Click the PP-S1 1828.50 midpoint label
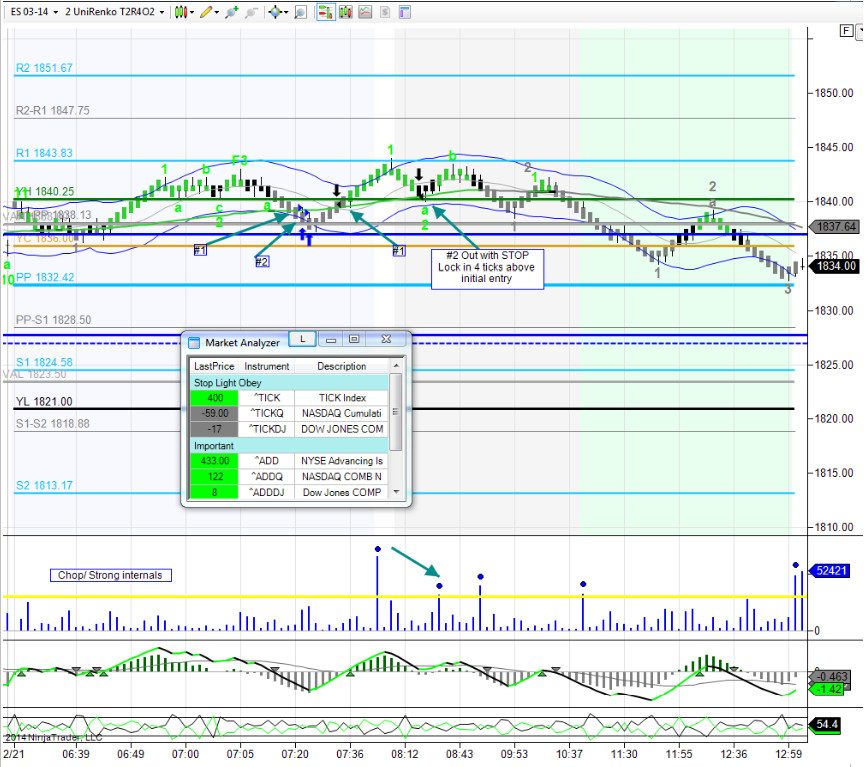 54,320
